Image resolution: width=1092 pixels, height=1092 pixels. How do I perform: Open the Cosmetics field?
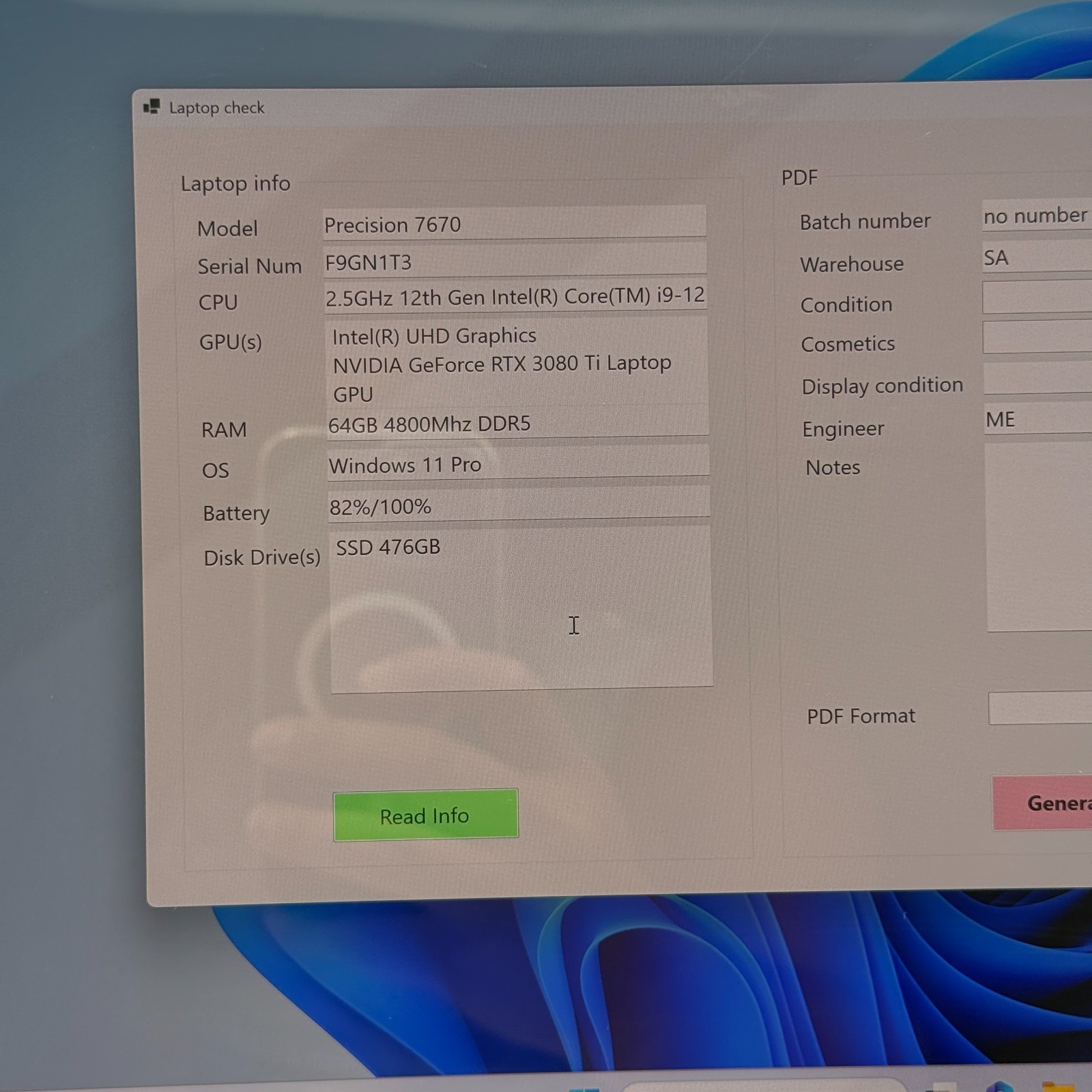pos(1037,337)
